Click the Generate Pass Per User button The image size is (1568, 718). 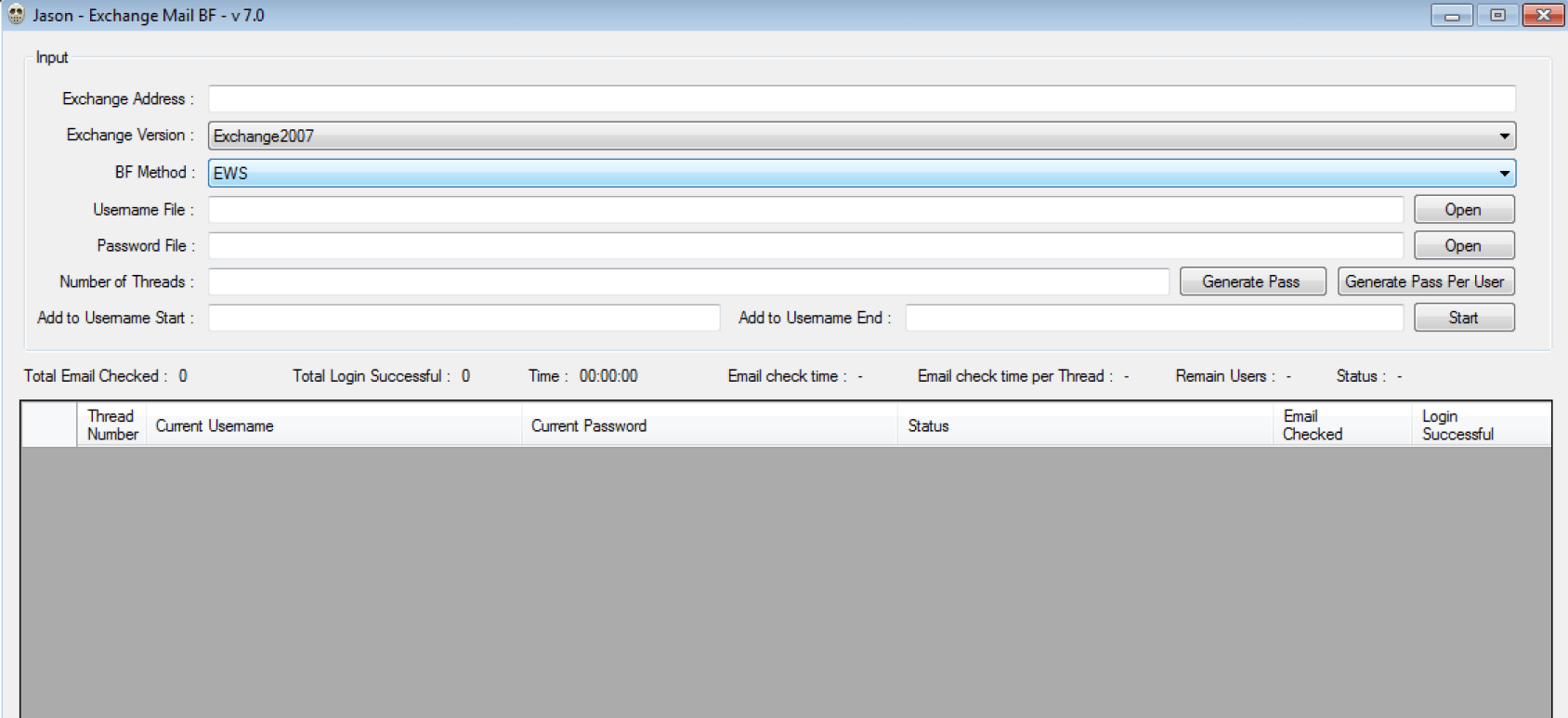pyautogui.click(x=1425, y=281)
